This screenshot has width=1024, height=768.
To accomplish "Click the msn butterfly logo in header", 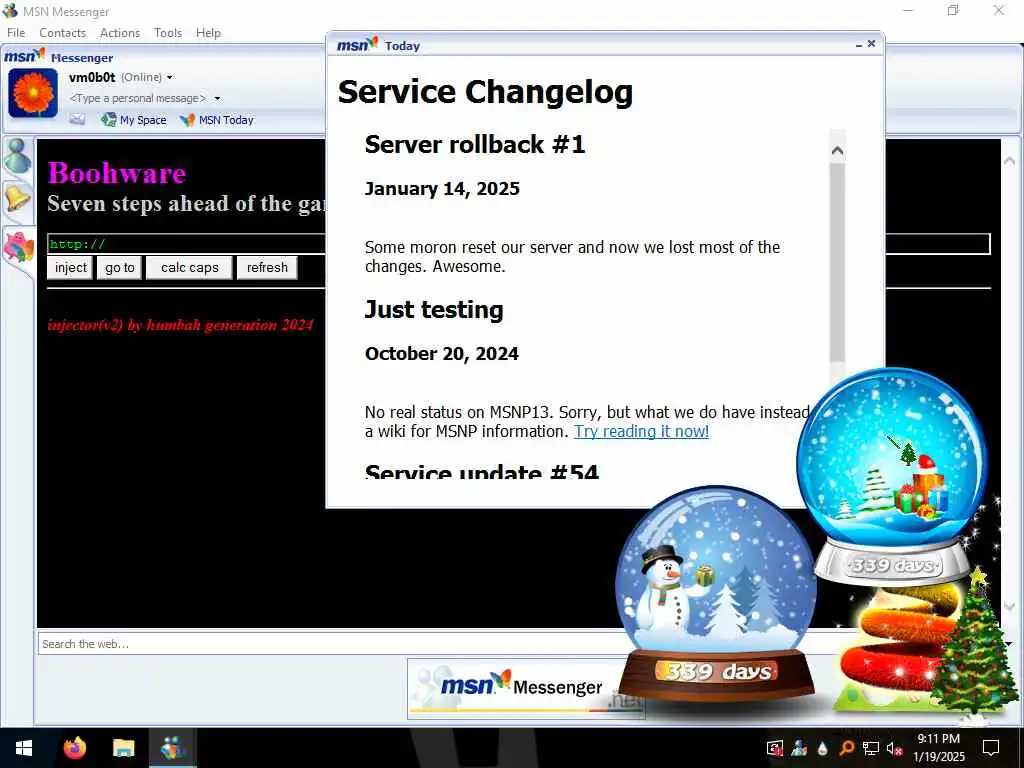I will tap(25, 56).
